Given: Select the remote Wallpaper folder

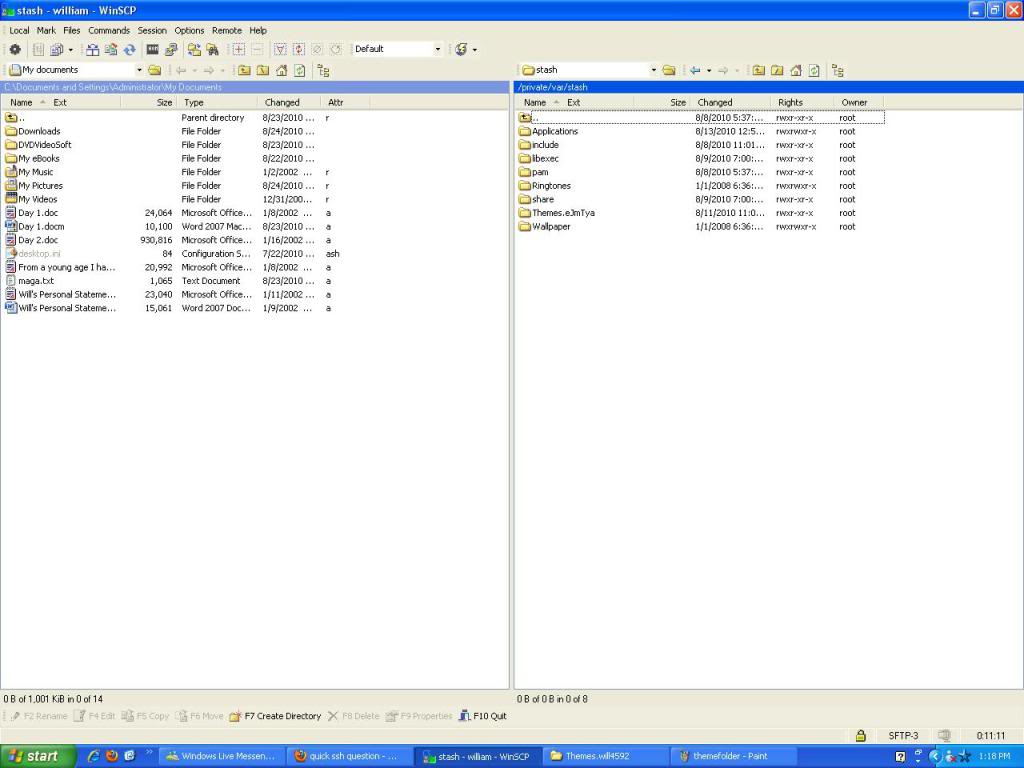Looking at the screenshot, I should pos(545,227).
